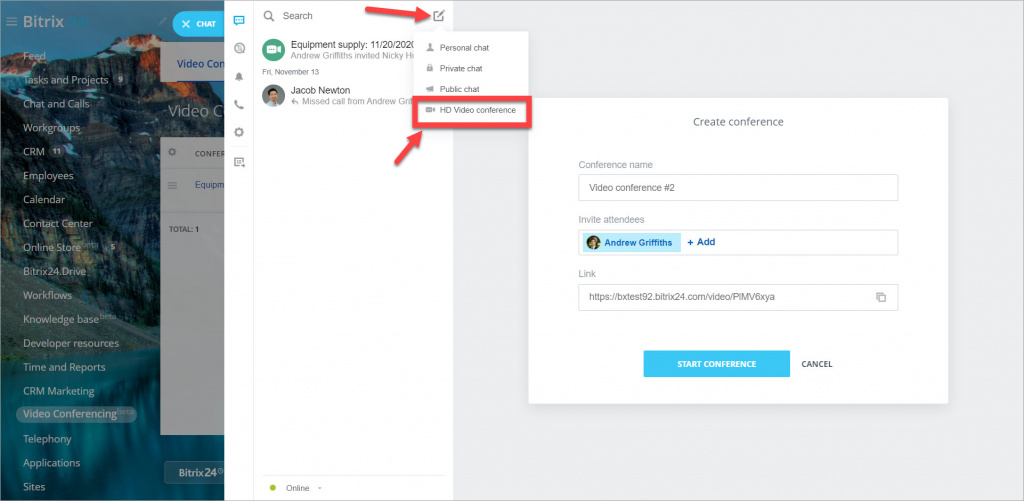Open the new chat compose icon

coord(439,16)
